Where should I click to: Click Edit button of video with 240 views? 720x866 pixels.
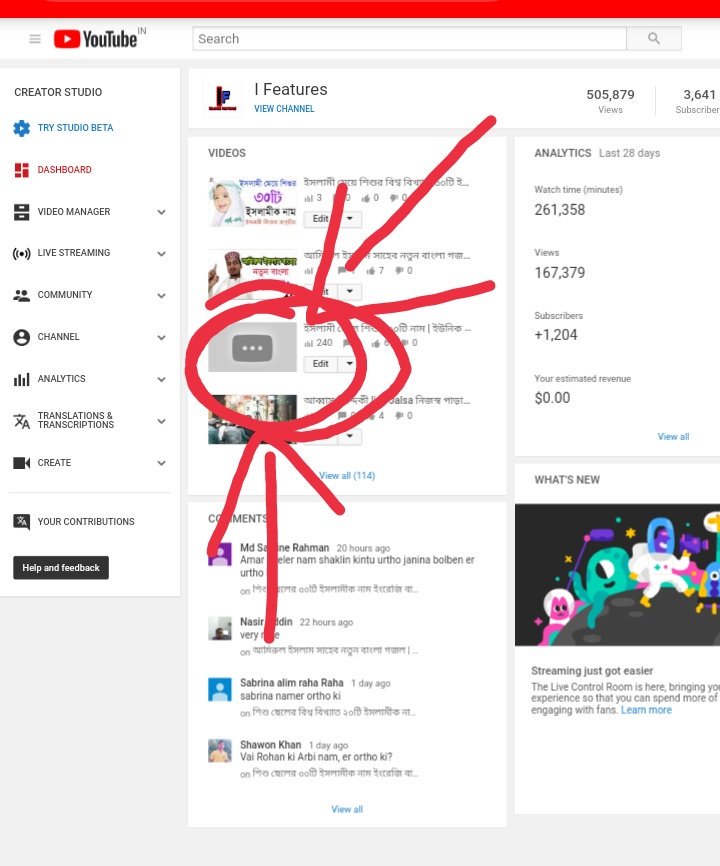pos(321,364)
